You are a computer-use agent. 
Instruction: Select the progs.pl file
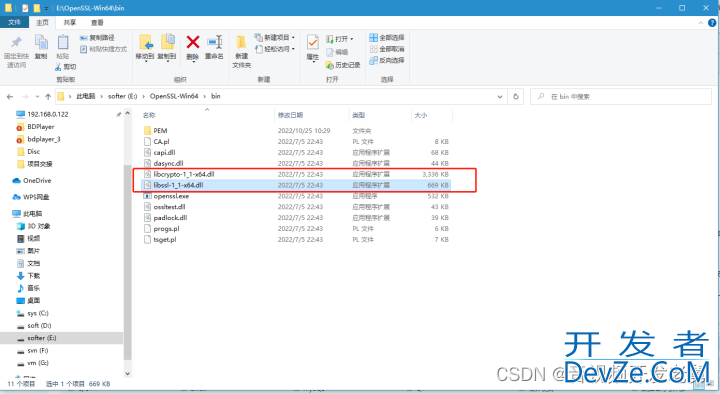[166, 229]
